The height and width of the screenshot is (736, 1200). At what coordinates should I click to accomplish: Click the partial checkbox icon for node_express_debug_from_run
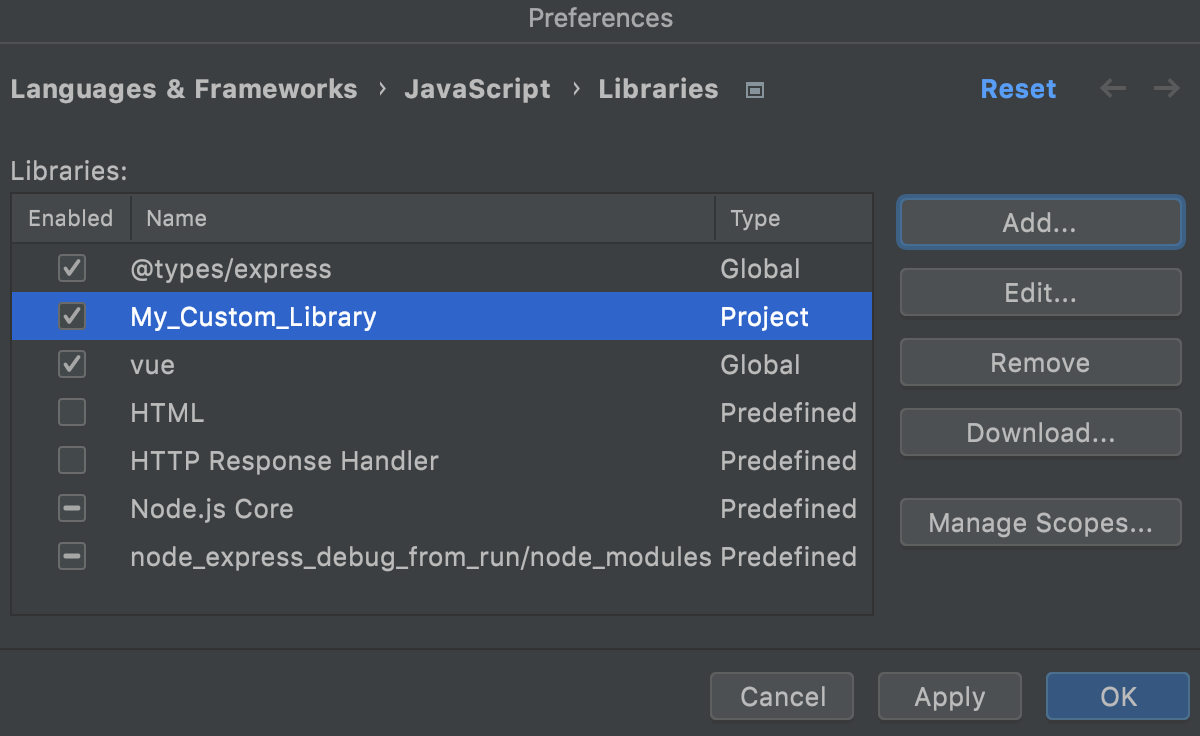pos(71,556)
